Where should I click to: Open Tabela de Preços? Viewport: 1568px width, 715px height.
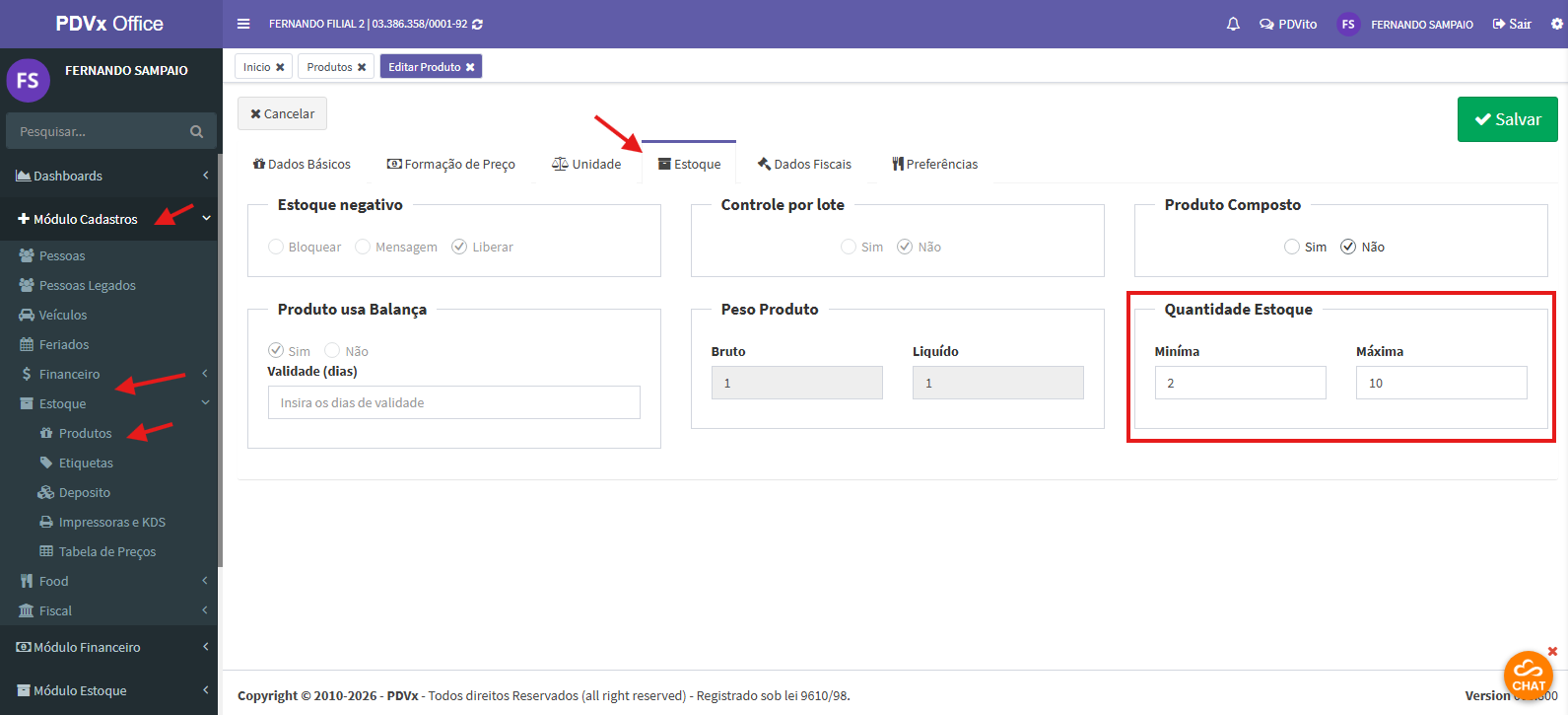pyautogui.click(x=107, y=551)
